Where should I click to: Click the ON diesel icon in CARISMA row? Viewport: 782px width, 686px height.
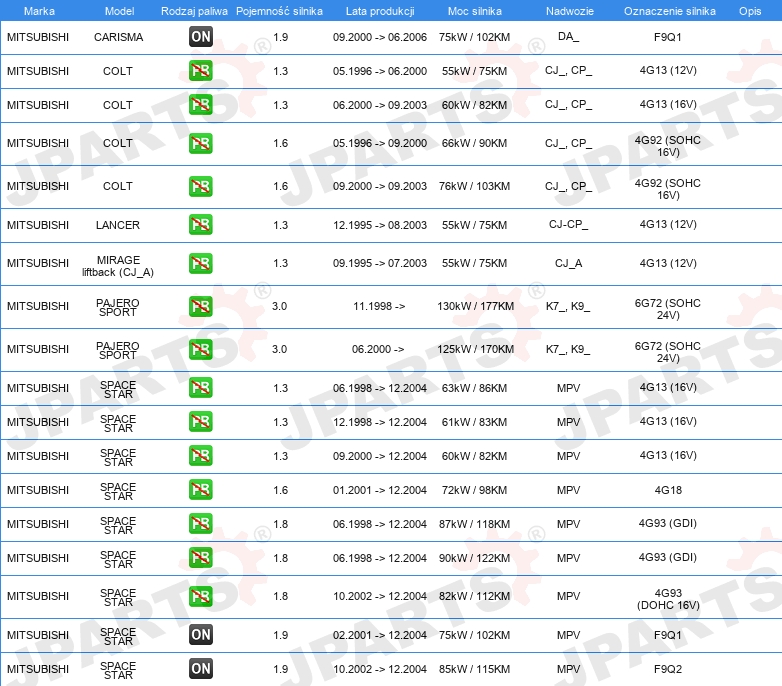point(201,37)
